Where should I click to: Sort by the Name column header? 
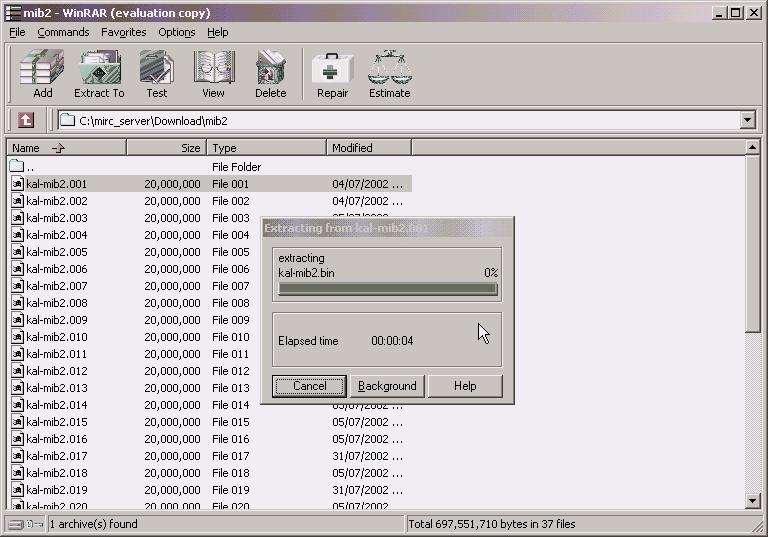point(67,147)
